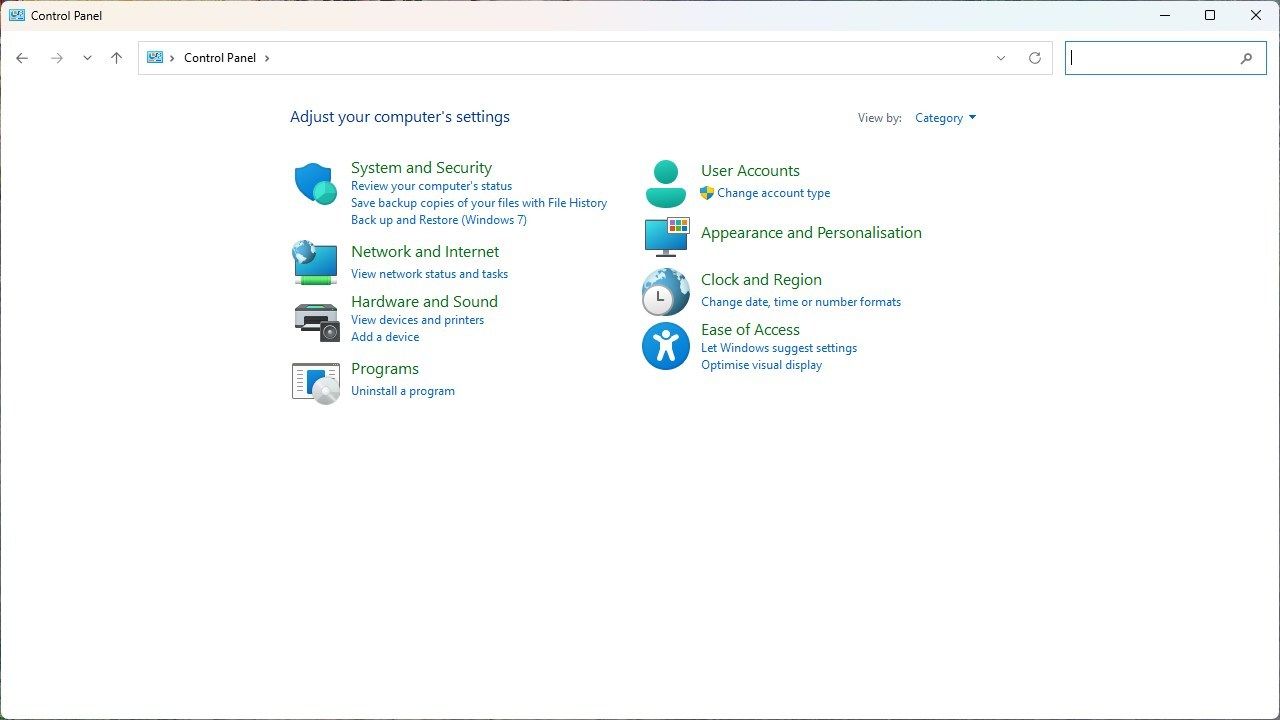Click Uninstall a program link

(x=403, y=391)
